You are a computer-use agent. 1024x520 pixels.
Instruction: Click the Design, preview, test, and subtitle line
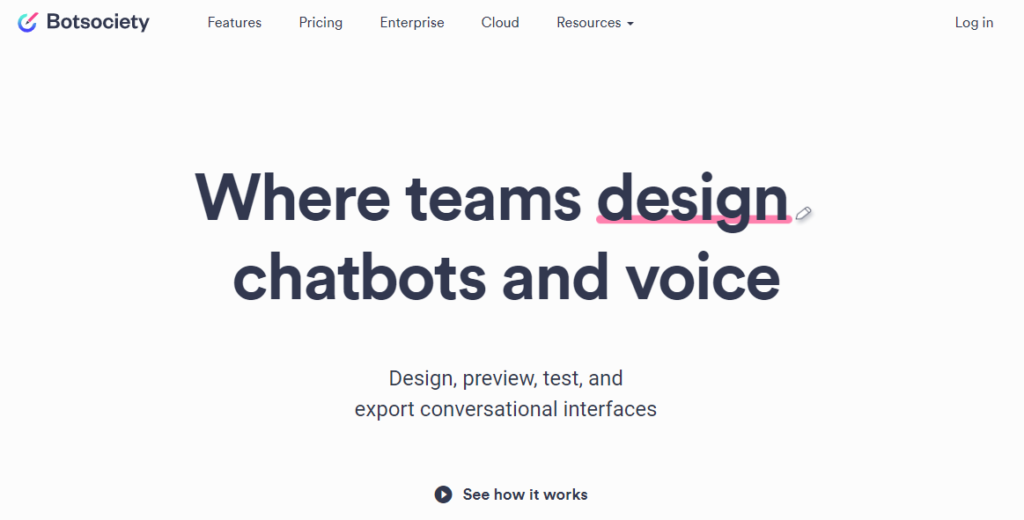click(506, 378)
